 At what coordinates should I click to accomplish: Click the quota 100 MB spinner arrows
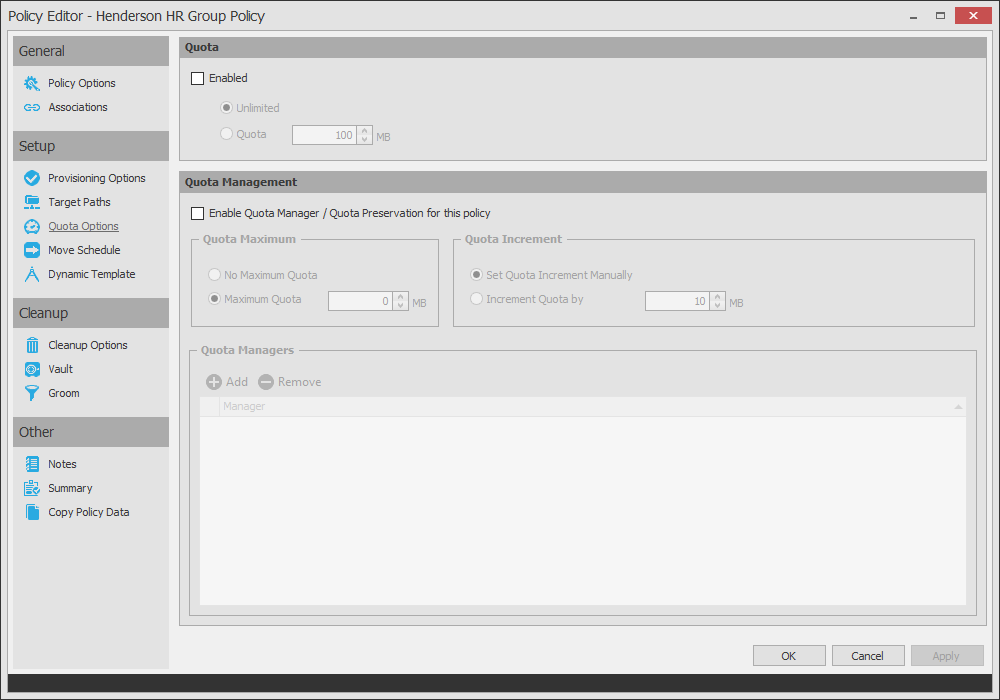click(365, 135)
